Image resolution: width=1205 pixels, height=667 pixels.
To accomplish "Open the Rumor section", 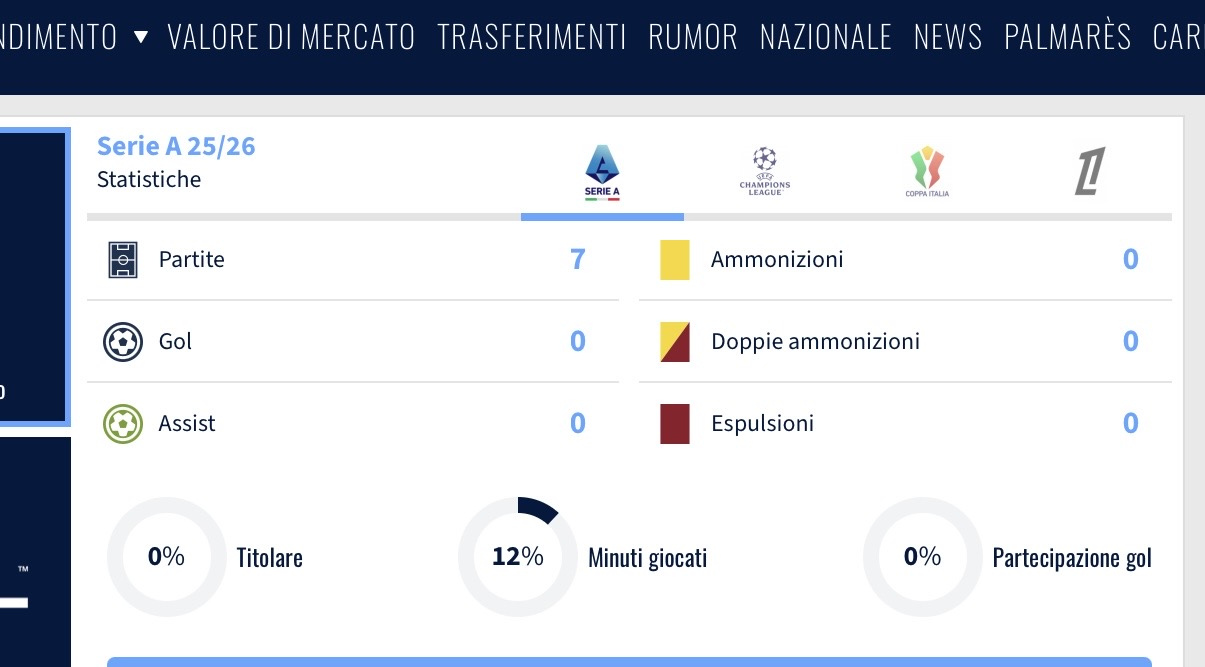I will click(x=693, y=38).
